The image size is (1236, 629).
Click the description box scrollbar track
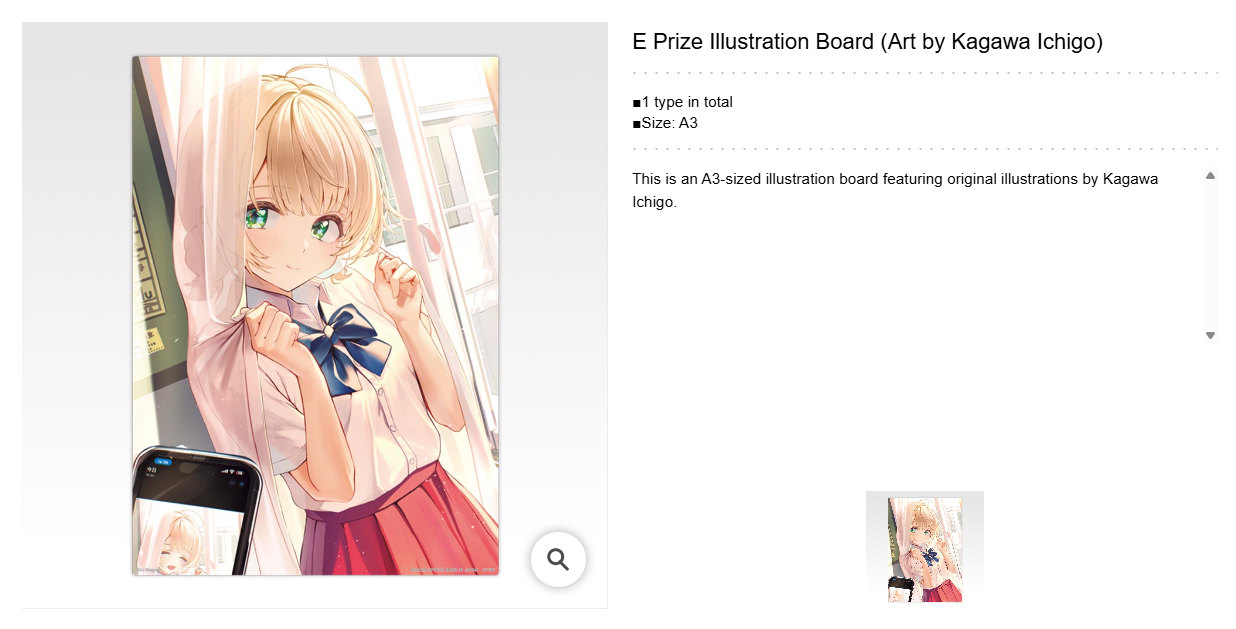(x=1210, y=255)
